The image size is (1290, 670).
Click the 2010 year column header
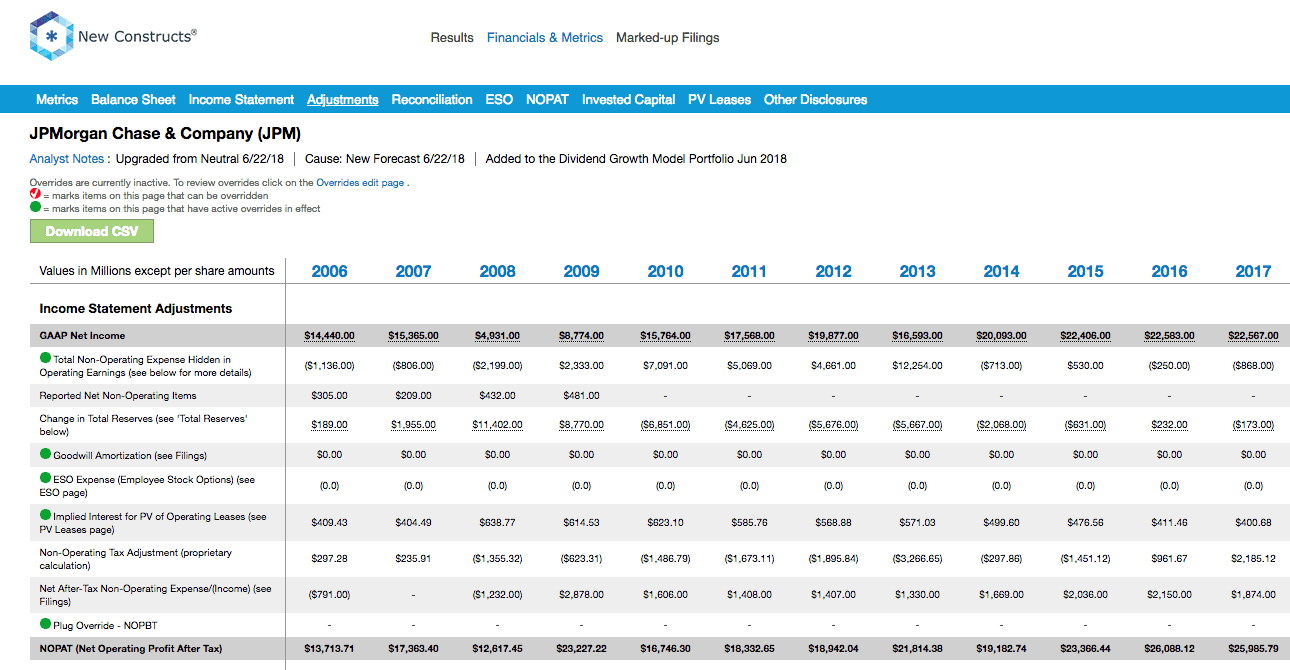pyautogui.click(x=666, y=271)
